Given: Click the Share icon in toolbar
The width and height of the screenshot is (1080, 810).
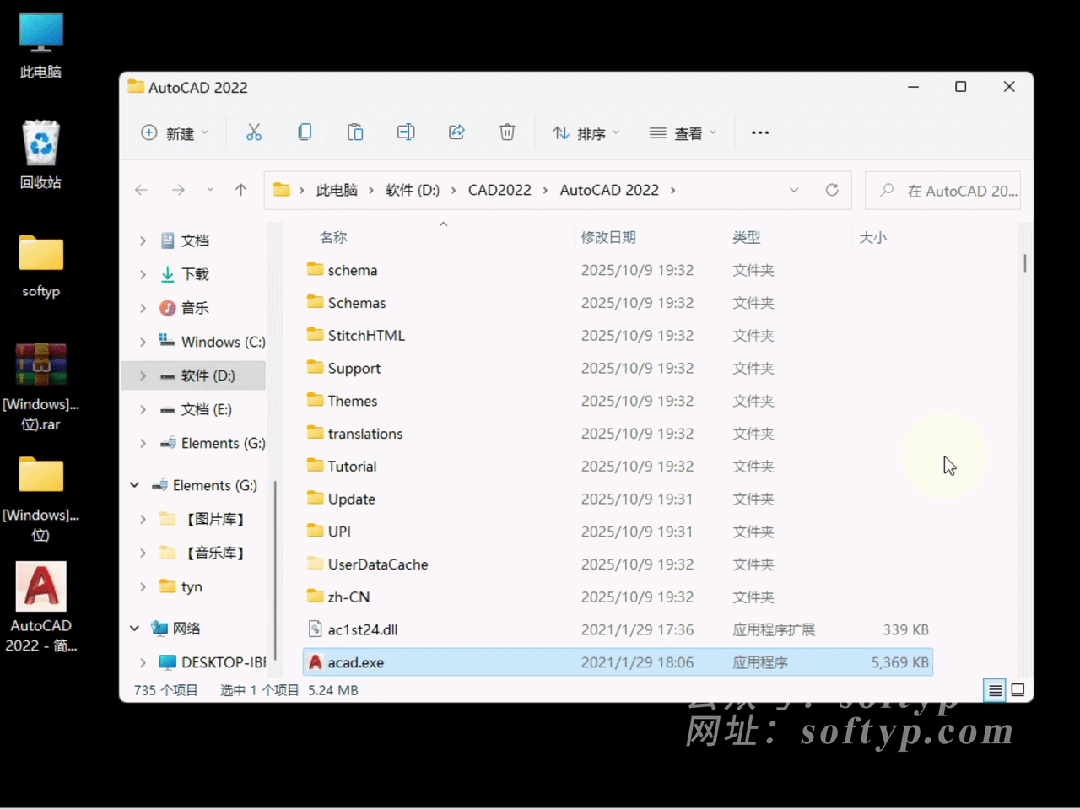Looking at the screenshot, I should [x=457, y=132].
